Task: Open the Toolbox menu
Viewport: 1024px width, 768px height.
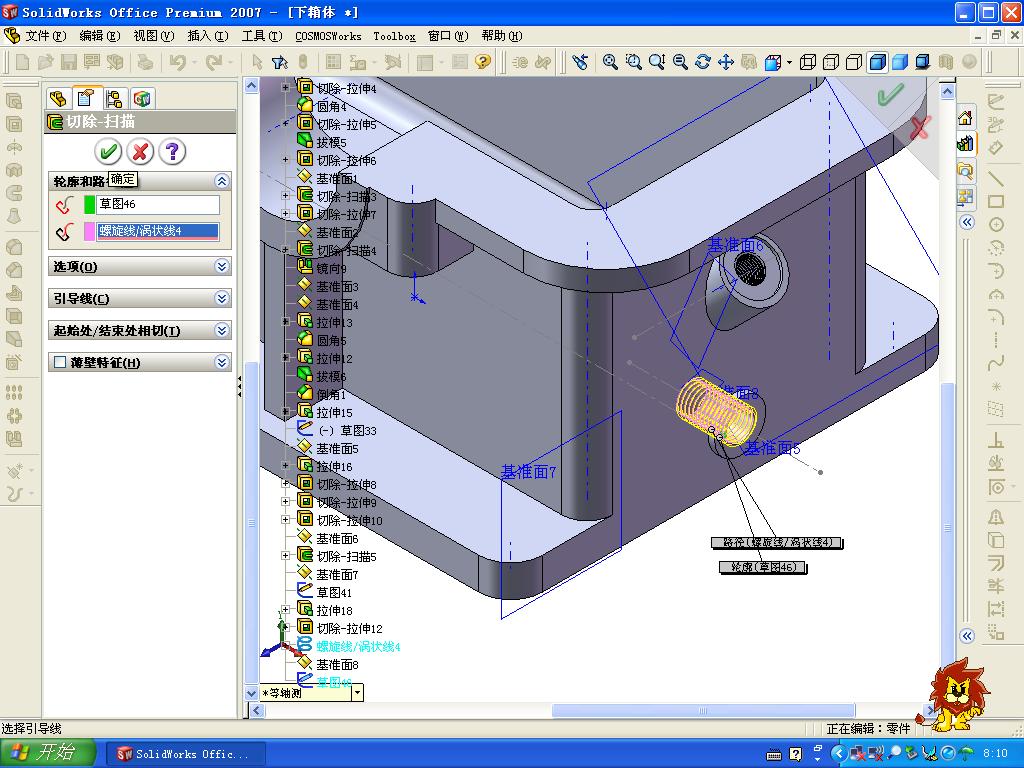Action: pos(394,37)
